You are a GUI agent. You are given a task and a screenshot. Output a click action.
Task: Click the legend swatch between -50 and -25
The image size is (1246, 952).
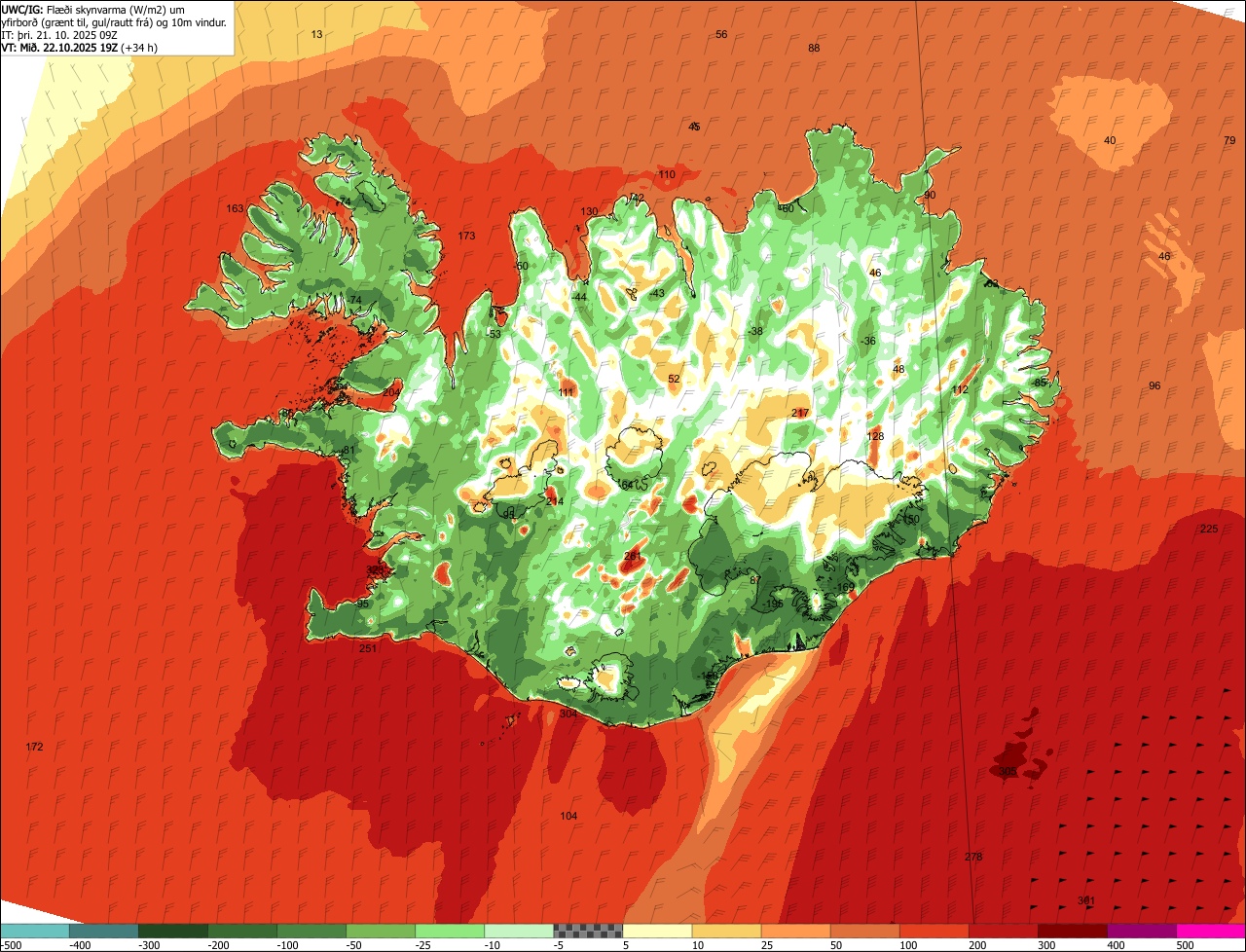[380, 931]
